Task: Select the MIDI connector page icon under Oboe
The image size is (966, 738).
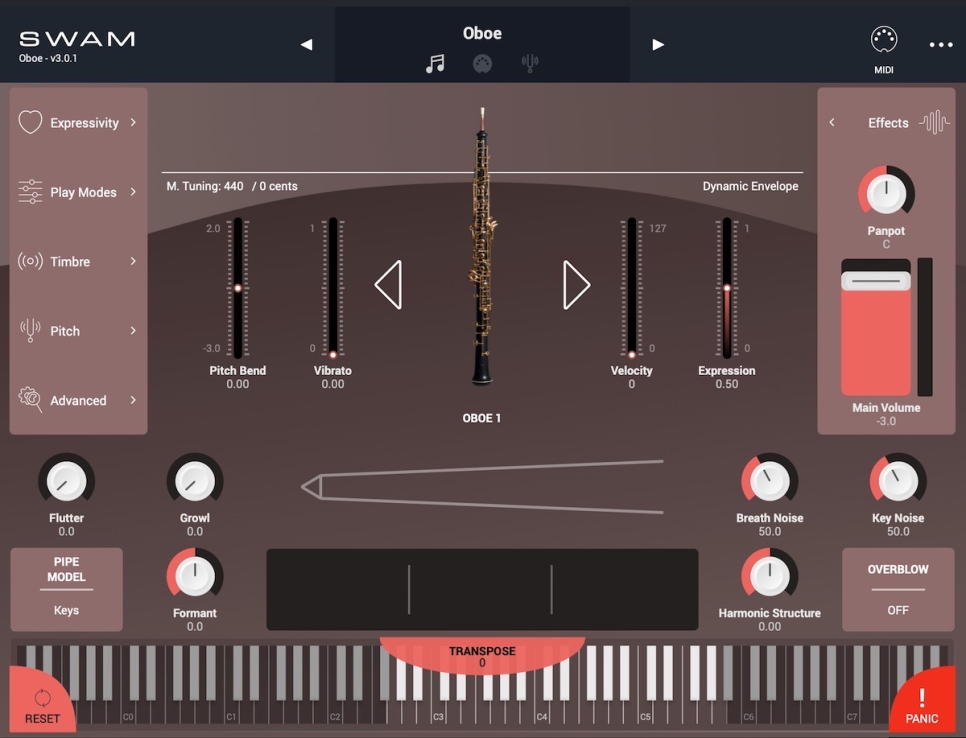Action: [x=482, y=63]
